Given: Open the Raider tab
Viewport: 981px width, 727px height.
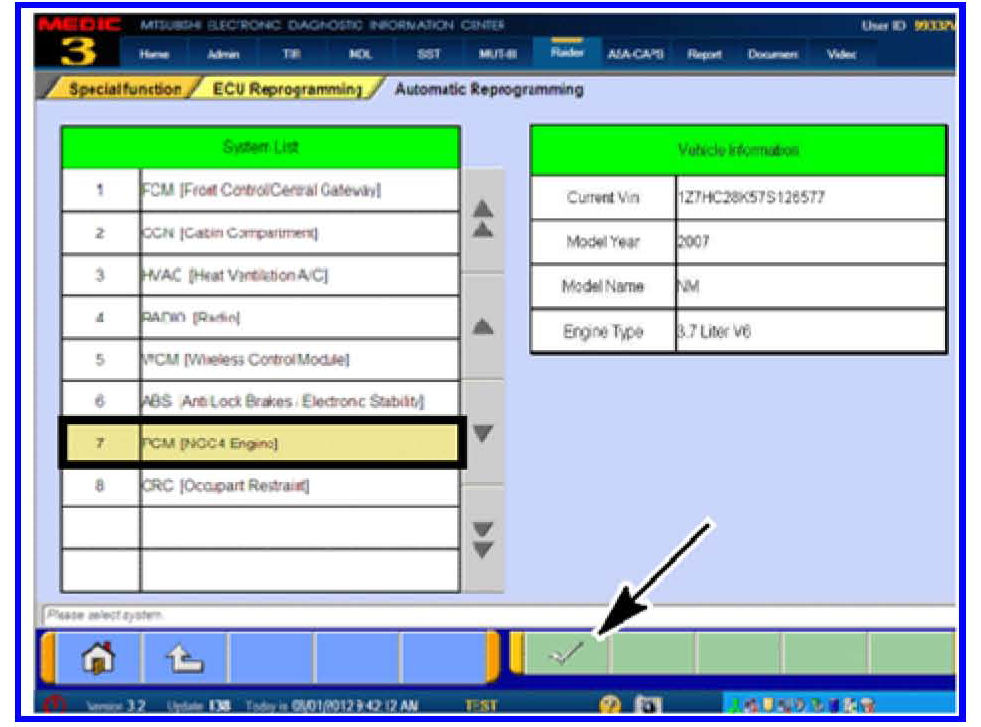Looking at the screenshot, I should click(x=563, y=51).
